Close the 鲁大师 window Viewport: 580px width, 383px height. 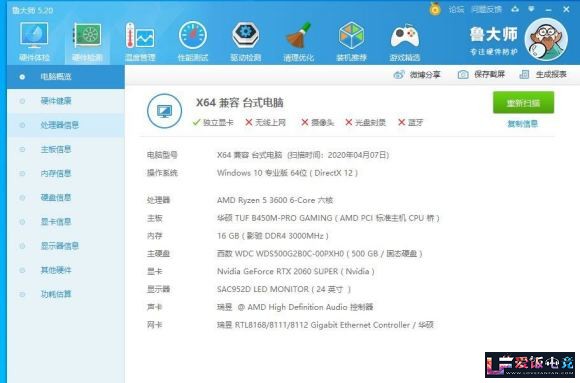point(566,9)
